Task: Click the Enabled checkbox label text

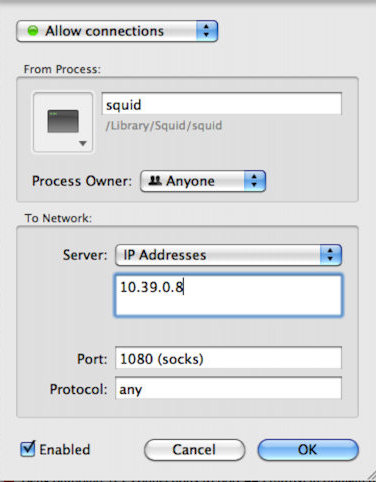Action: [65, 450]
